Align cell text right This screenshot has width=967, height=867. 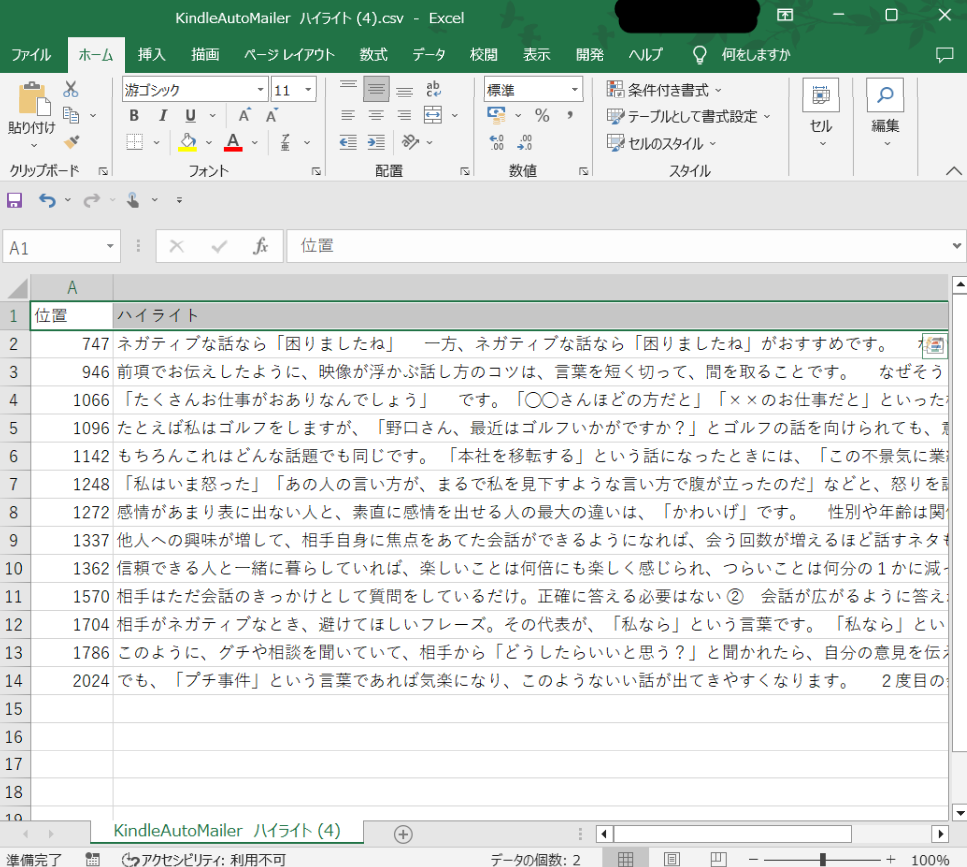404,115
